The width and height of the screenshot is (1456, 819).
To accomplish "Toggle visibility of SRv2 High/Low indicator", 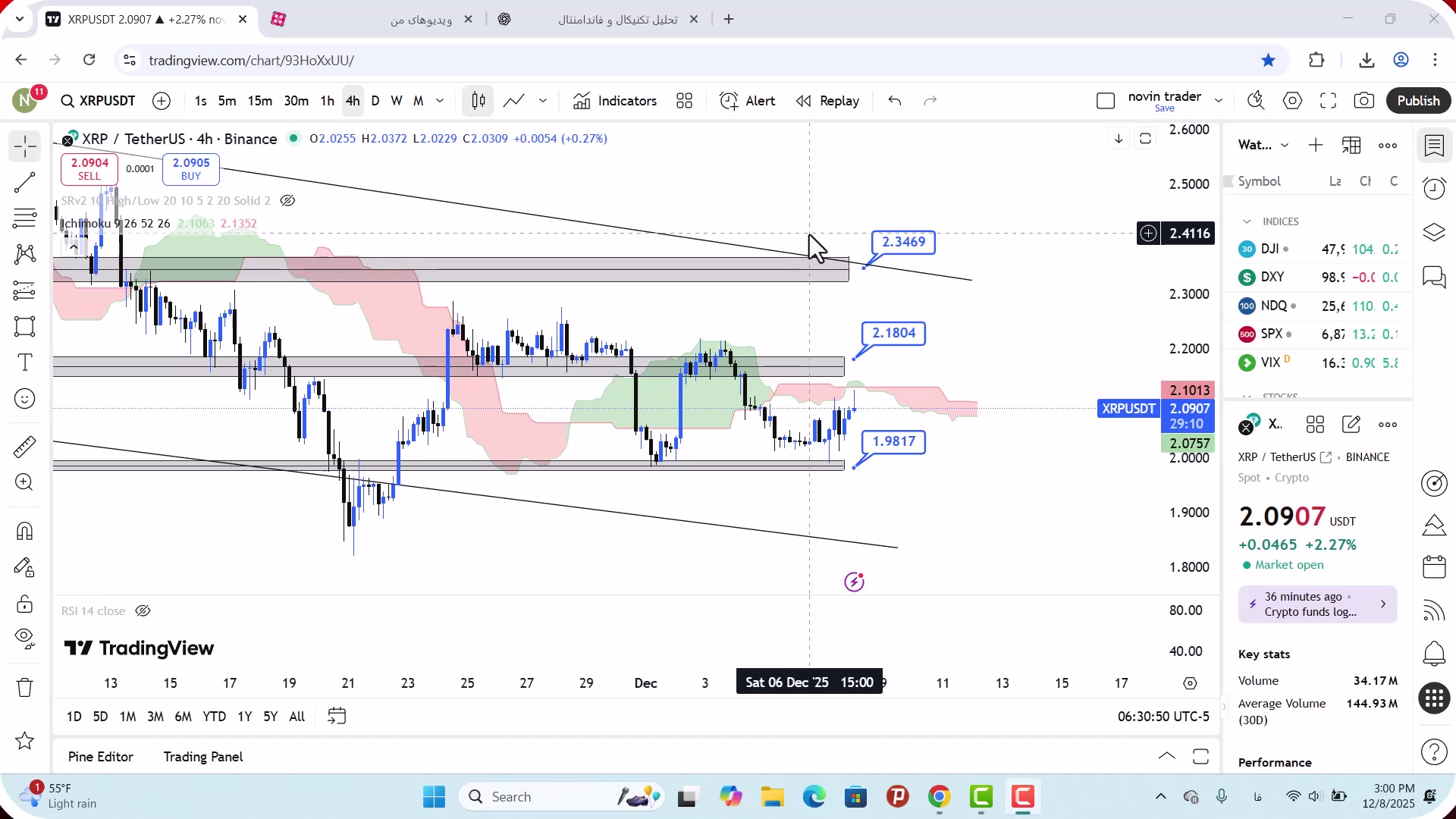I will 287,201.
